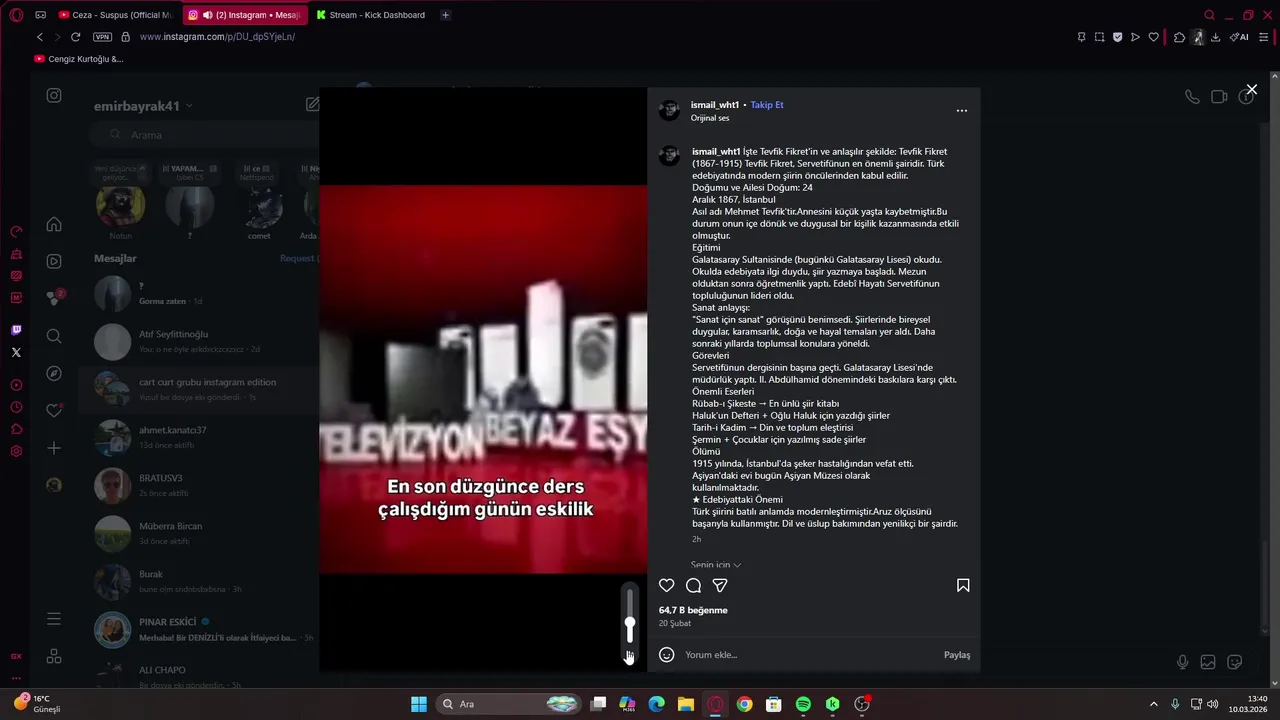
Task: Go to Instagram Home in sidebar
Action: [54, 224]
